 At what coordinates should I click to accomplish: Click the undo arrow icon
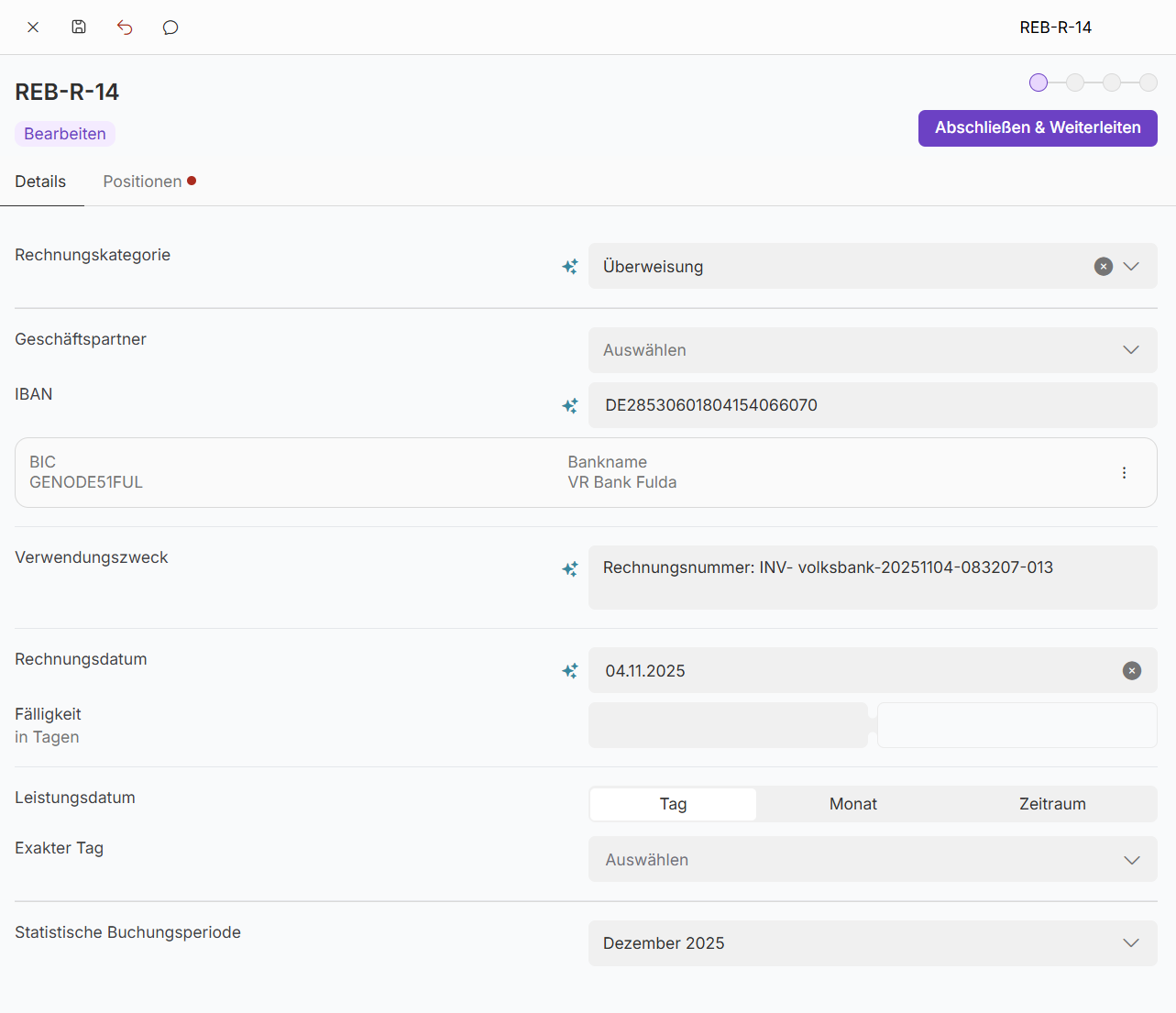click(125, 28)
